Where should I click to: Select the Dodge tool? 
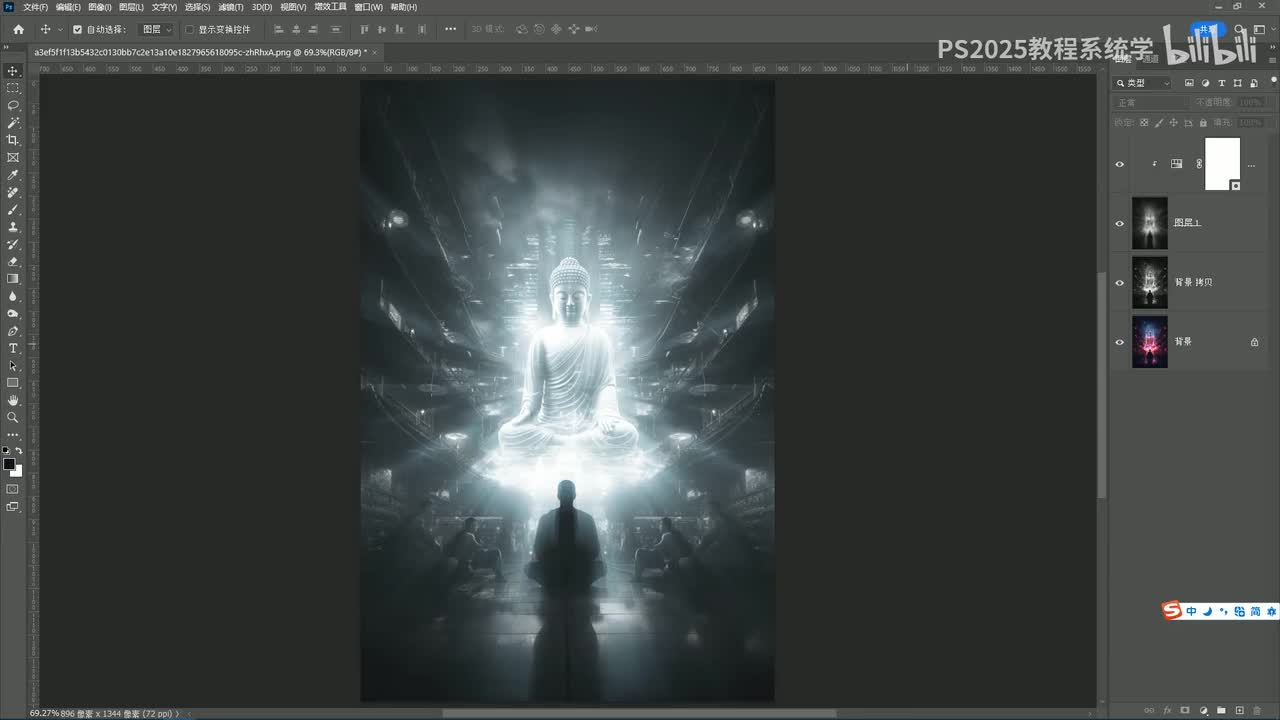13,313
